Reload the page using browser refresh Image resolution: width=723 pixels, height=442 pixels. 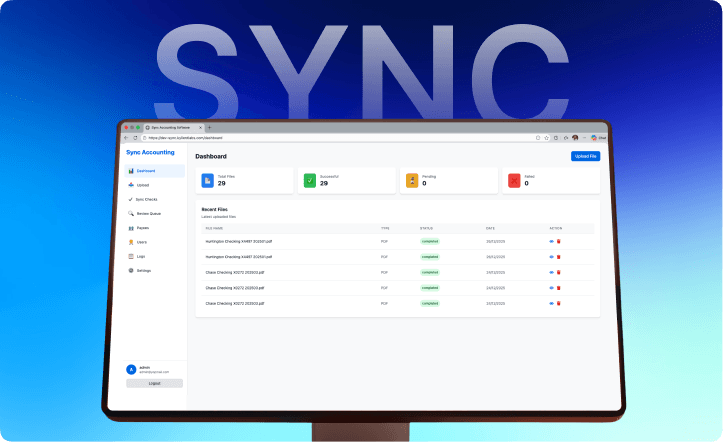coord(135,138)
